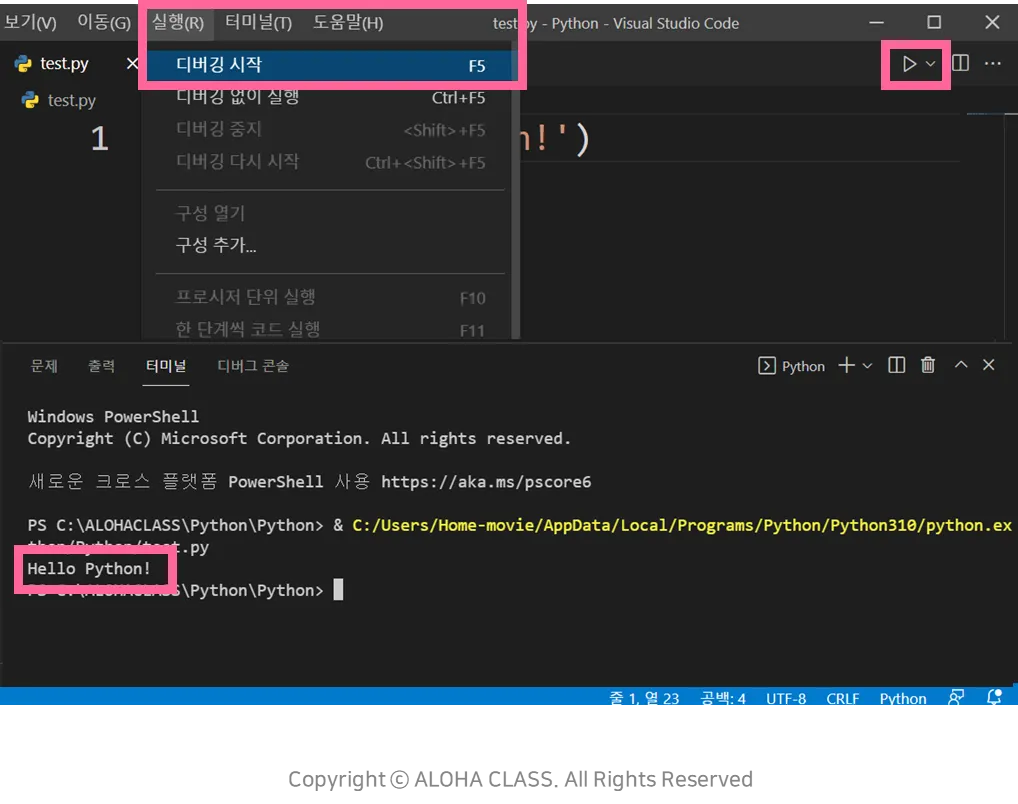Change encoding via UTF-8 status item
The height and width of the screenshot is (804, 1018).
coord(786,698)
